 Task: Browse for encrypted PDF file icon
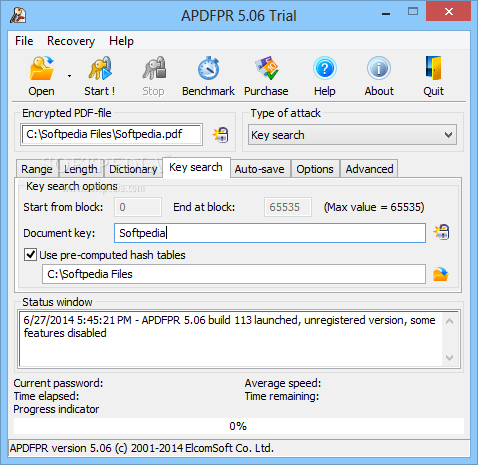221,135
